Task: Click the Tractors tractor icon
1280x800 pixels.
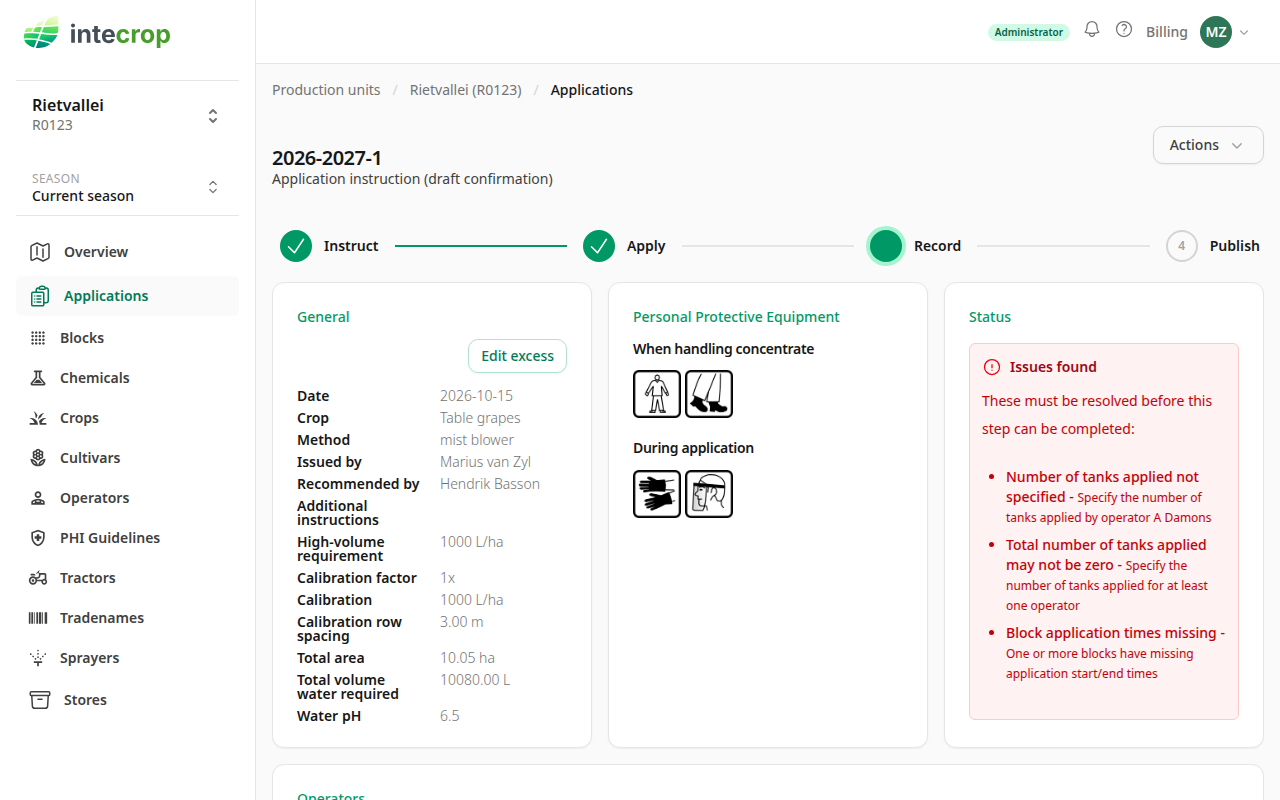Action: click(38, 578)
